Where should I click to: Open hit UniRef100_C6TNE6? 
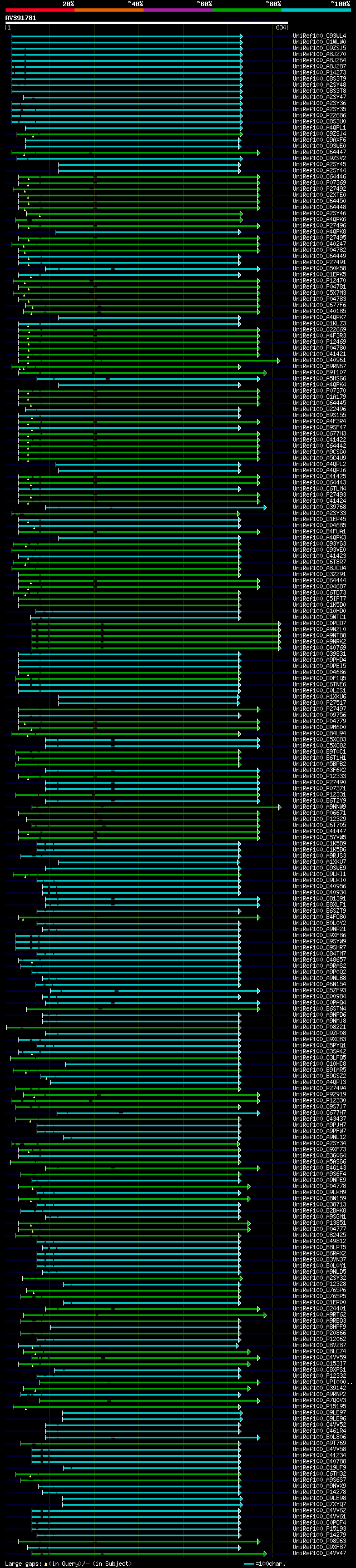coord(319,685)
